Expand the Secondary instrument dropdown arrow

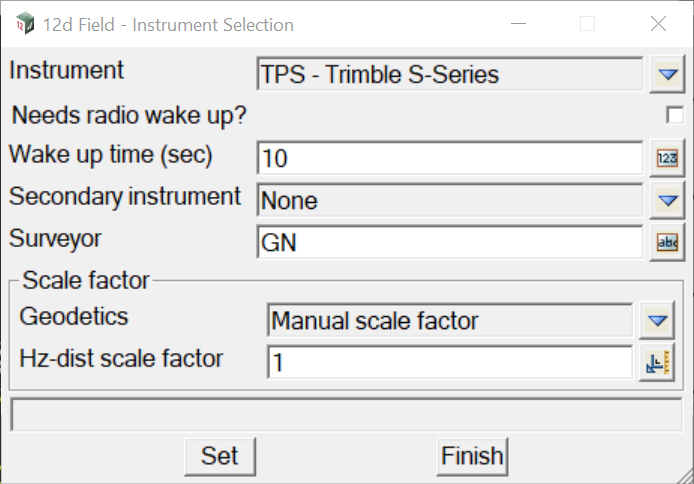pos(666,200)
